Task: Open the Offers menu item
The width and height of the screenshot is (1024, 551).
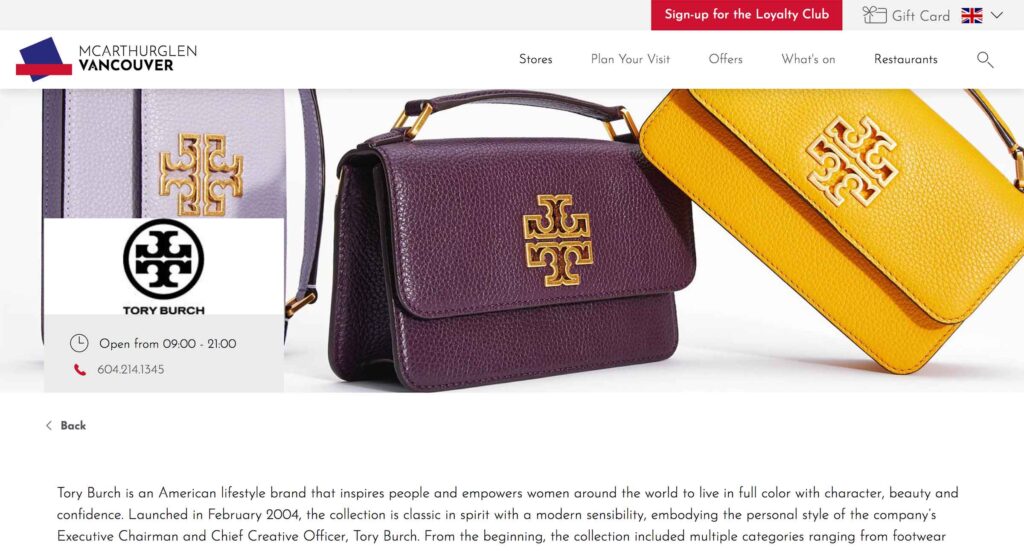Action: 726,59
